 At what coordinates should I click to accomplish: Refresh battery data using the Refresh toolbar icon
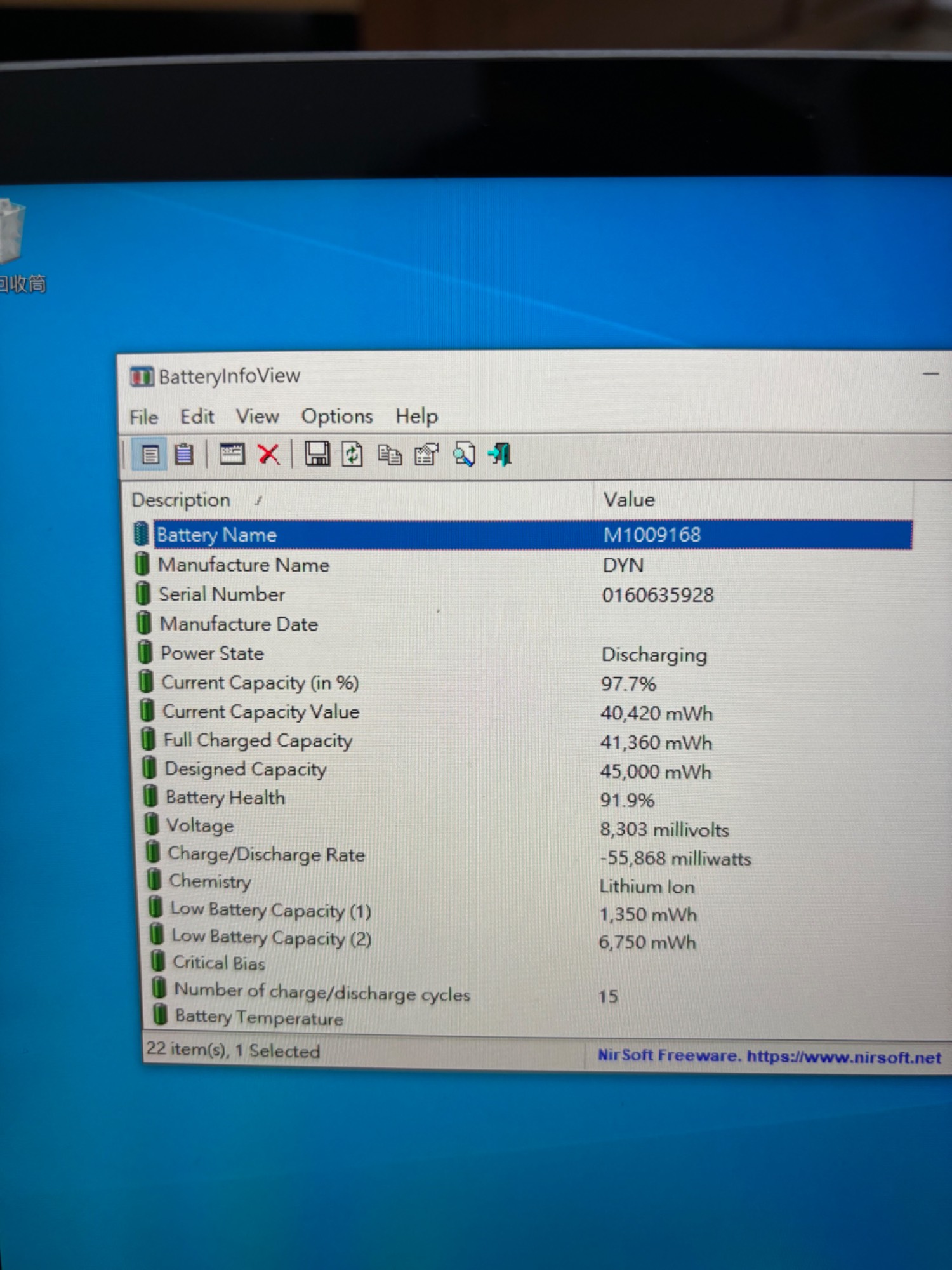353,455
